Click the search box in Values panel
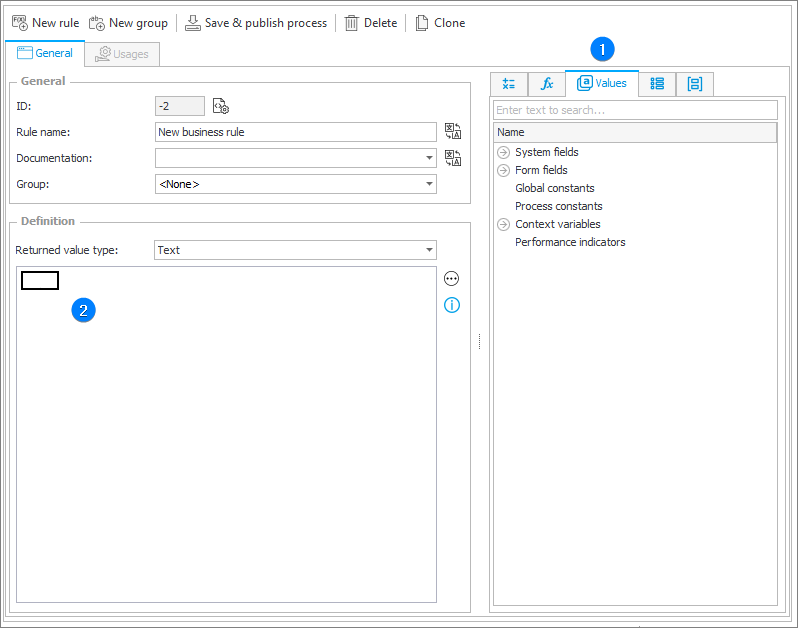The width and height of the screenshot is (798, 628). pos(635,110)
